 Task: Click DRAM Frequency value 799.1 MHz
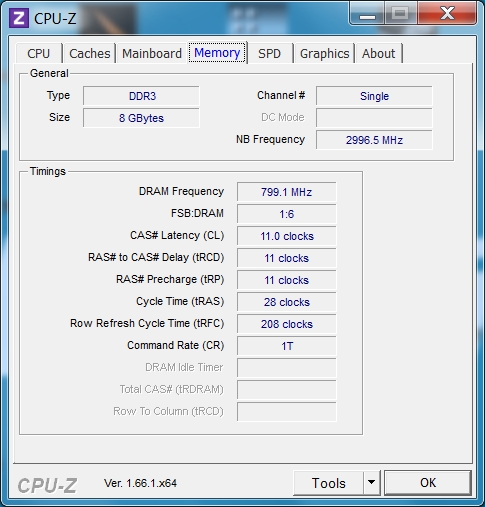coord(287,192)
